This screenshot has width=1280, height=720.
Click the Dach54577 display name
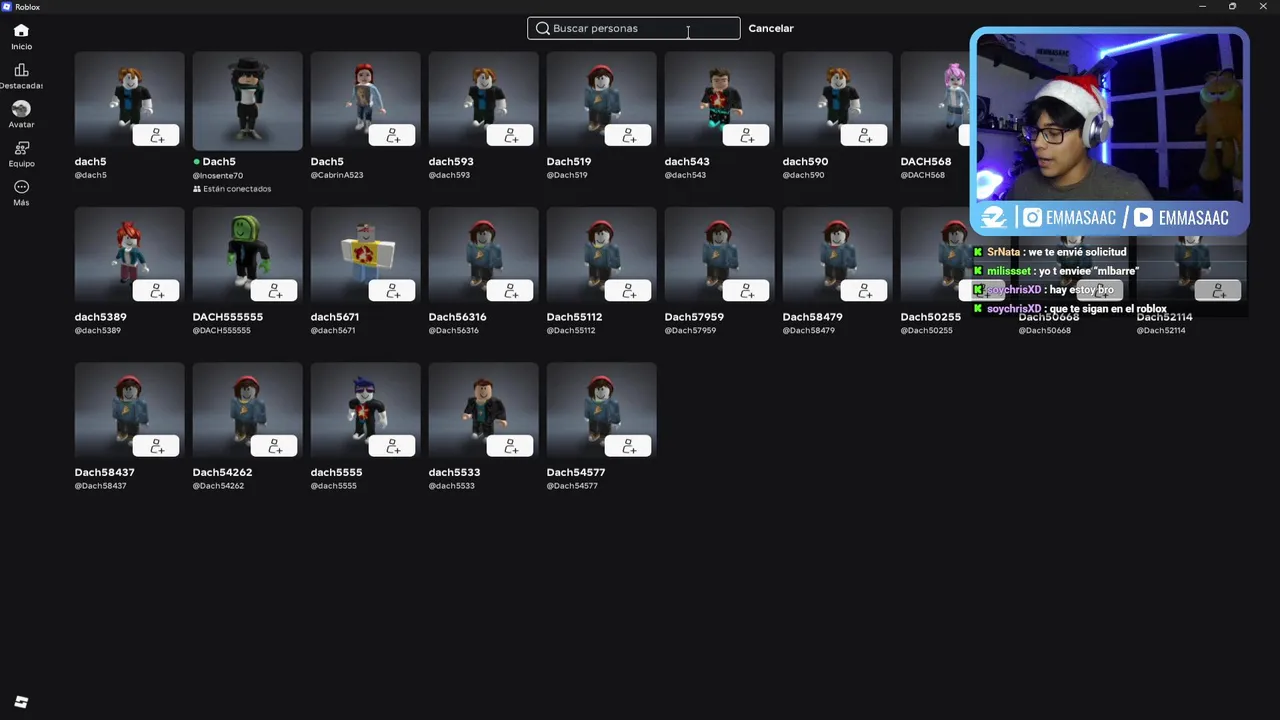click(x=576, y=472)
